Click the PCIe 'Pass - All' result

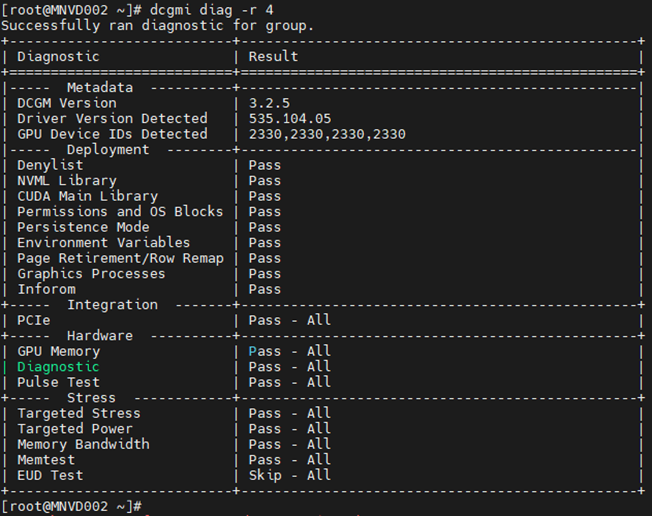[289, 320]
